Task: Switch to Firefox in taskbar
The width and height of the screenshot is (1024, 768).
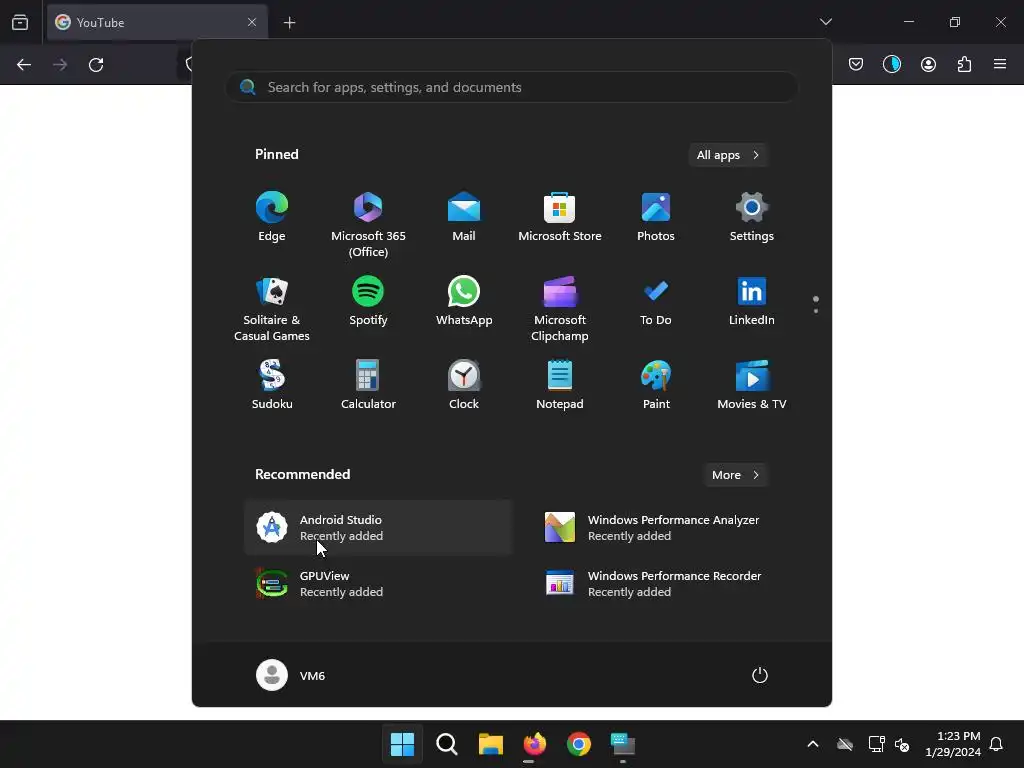Action: (x=535, y=744)
